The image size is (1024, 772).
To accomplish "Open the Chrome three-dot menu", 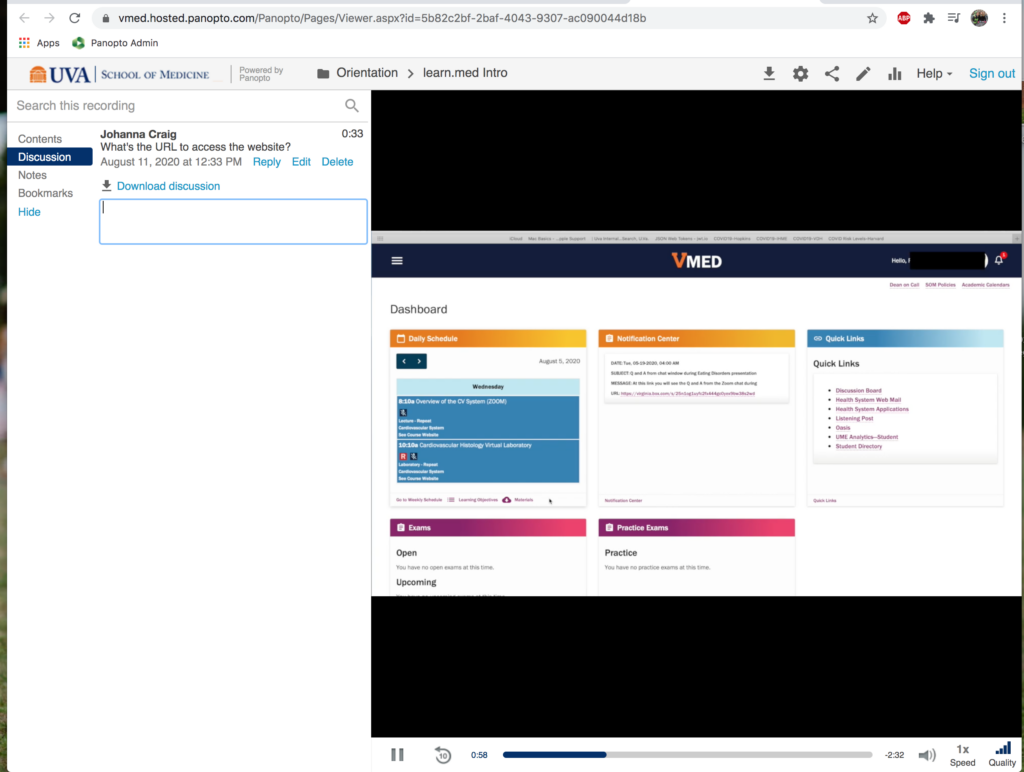I will [x=1004, y=18].
